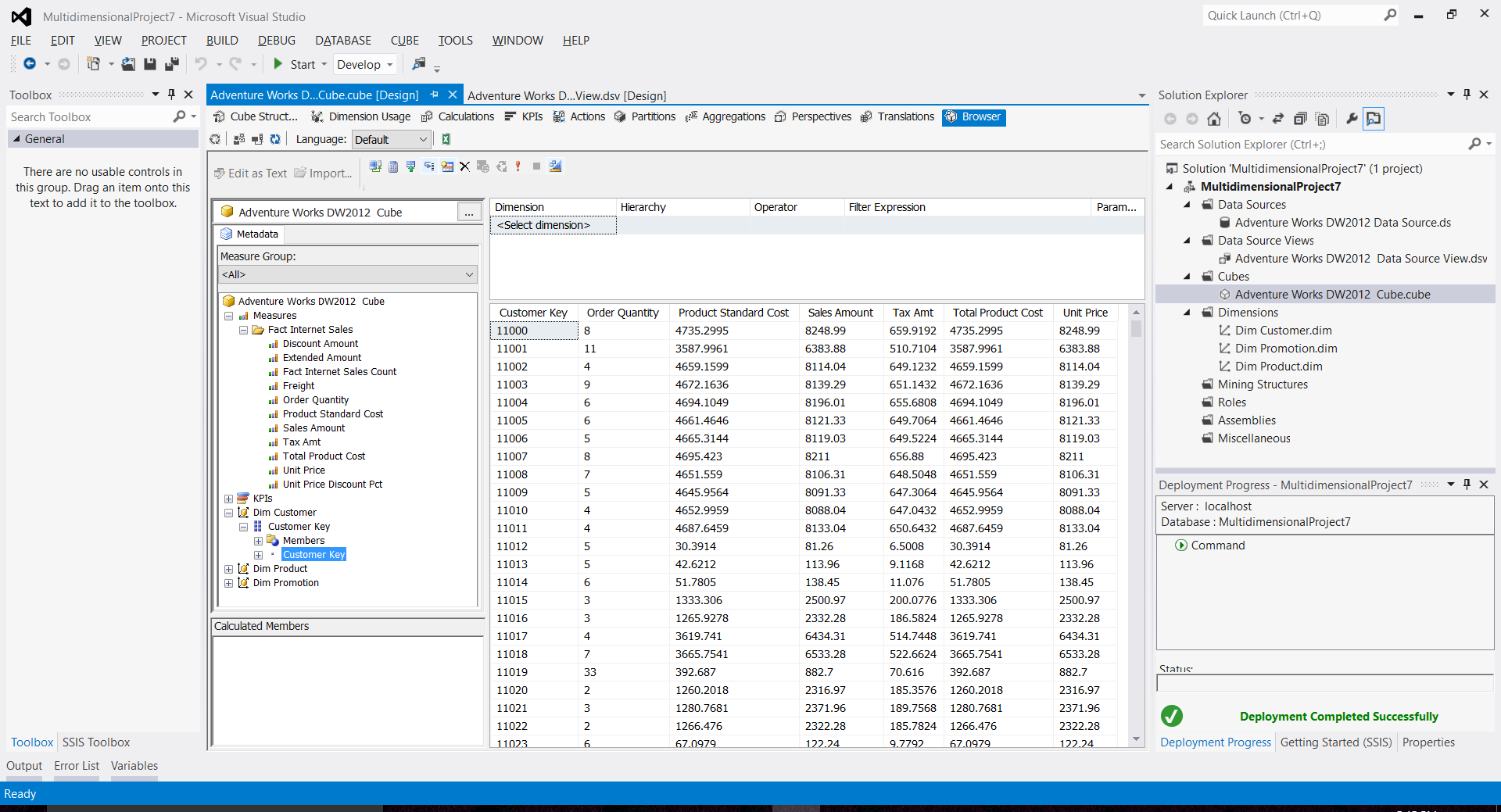Click the Home icon in Solution Explorer
The image size is (1501, 812).
[x=1214, y=119]
